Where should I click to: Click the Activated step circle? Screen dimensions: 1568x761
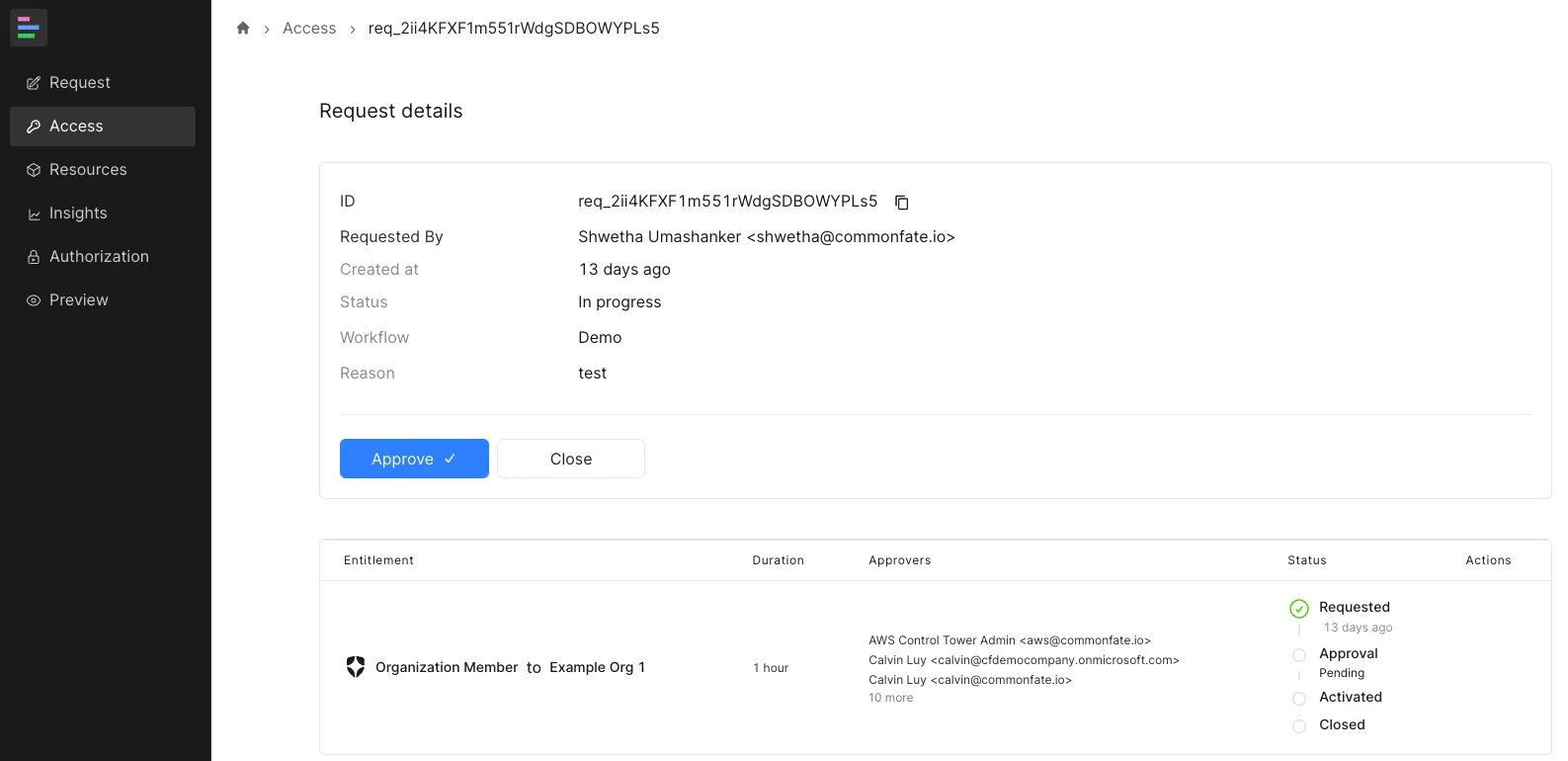coord(1299,699)
